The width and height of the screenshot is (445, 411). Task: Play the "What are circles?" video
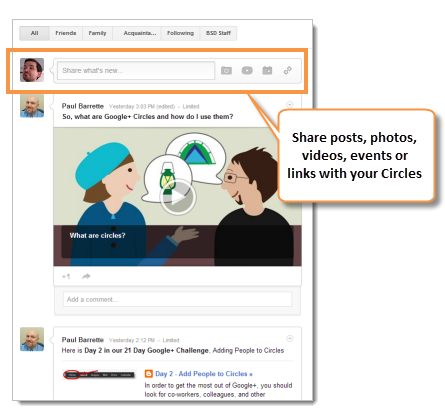click(178, 197)
